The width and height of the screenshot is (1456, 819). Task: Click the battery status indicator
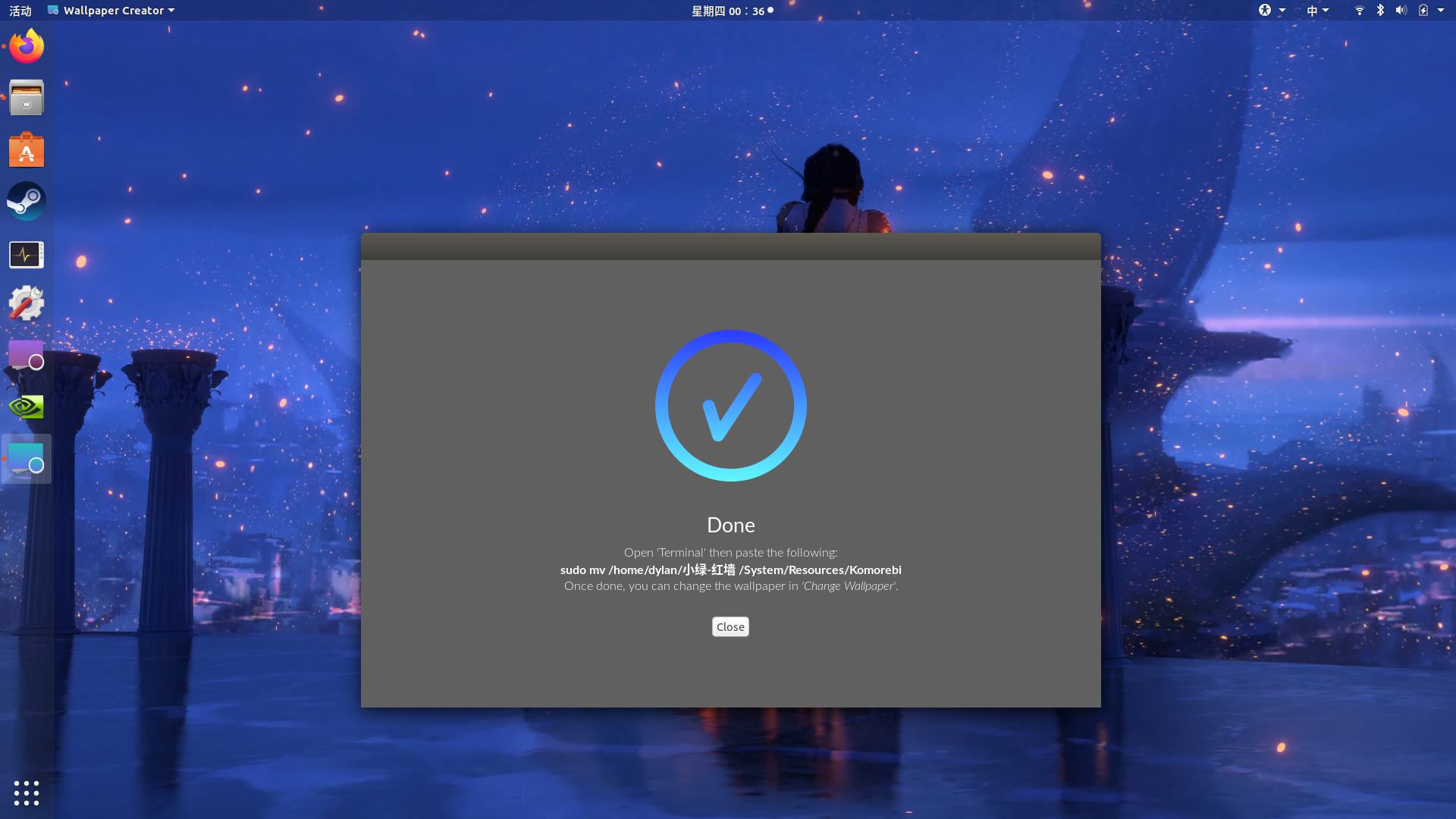1424,10
